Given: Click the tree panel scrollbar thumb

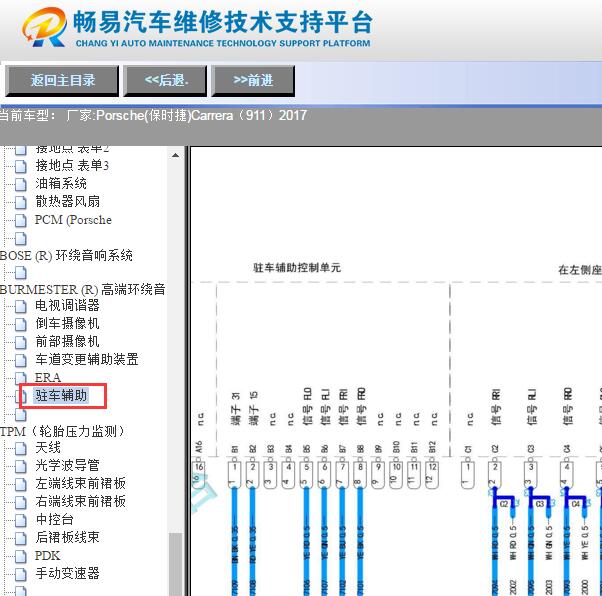Looking at the screenshot, I should pos(175,565).
